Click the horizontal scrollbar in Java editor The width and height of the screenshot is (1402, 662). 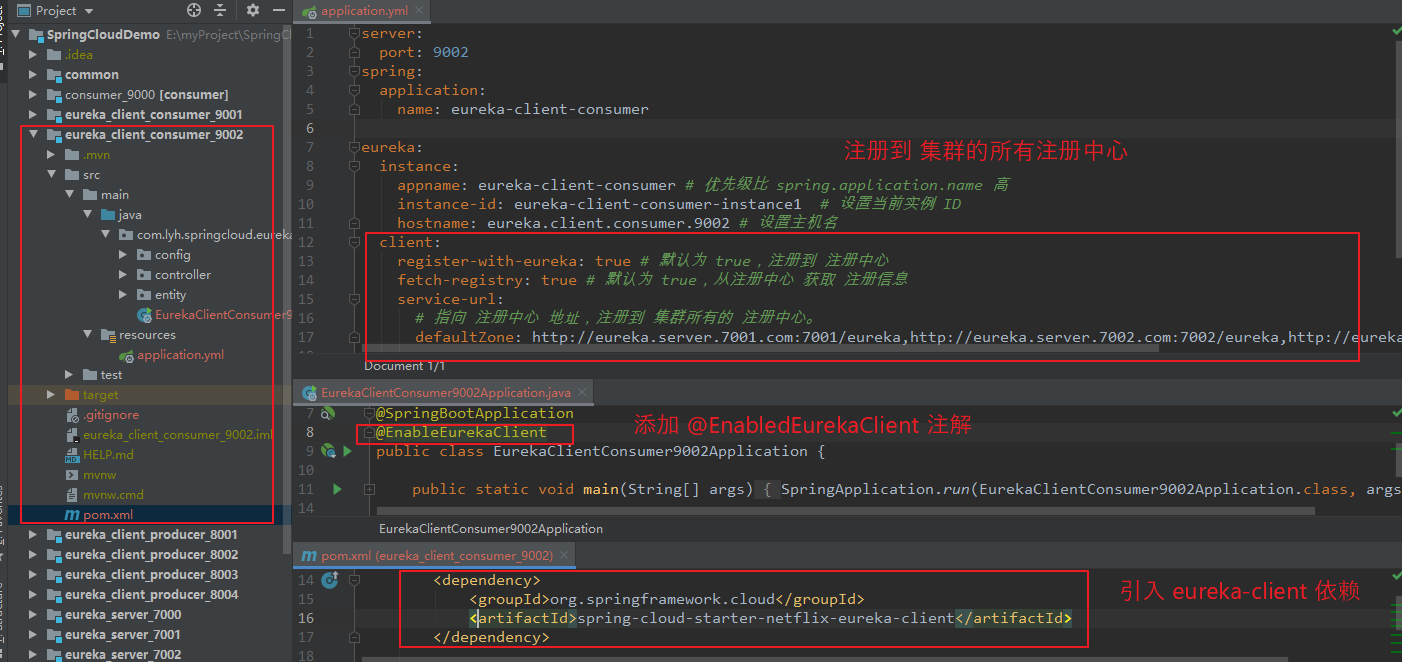[844, 510]
